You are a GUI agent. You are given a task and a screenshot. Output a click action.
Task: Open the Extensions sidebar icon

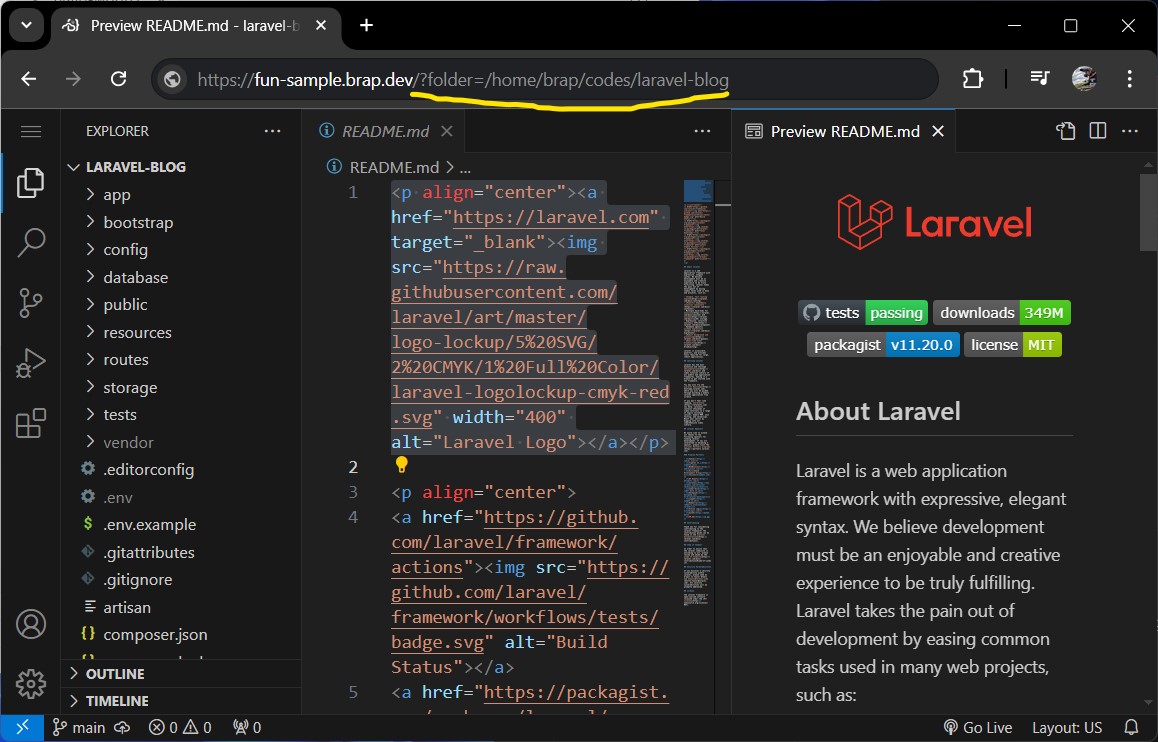30,423
